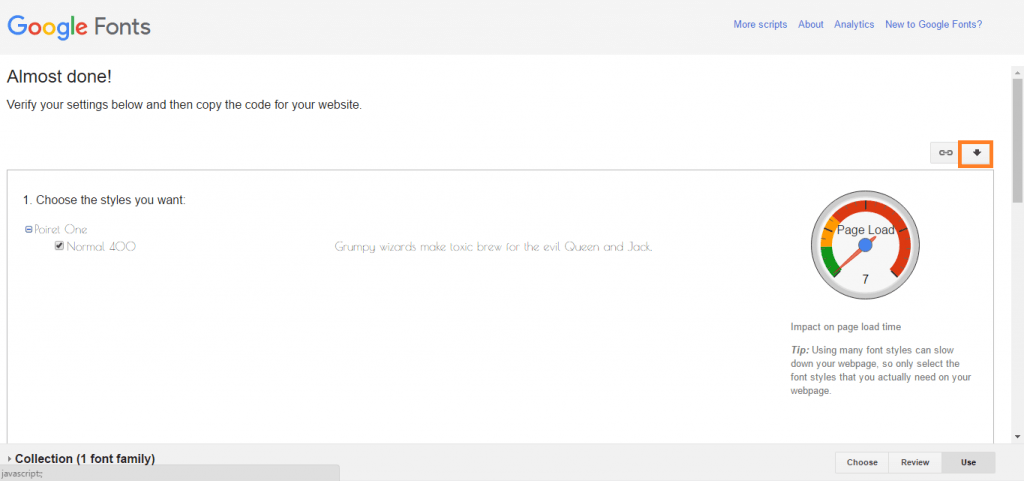This screenshot has width=1024, height=481.
Task: Click the Choose the styles you want heading
Action: [x=104, y=200]
